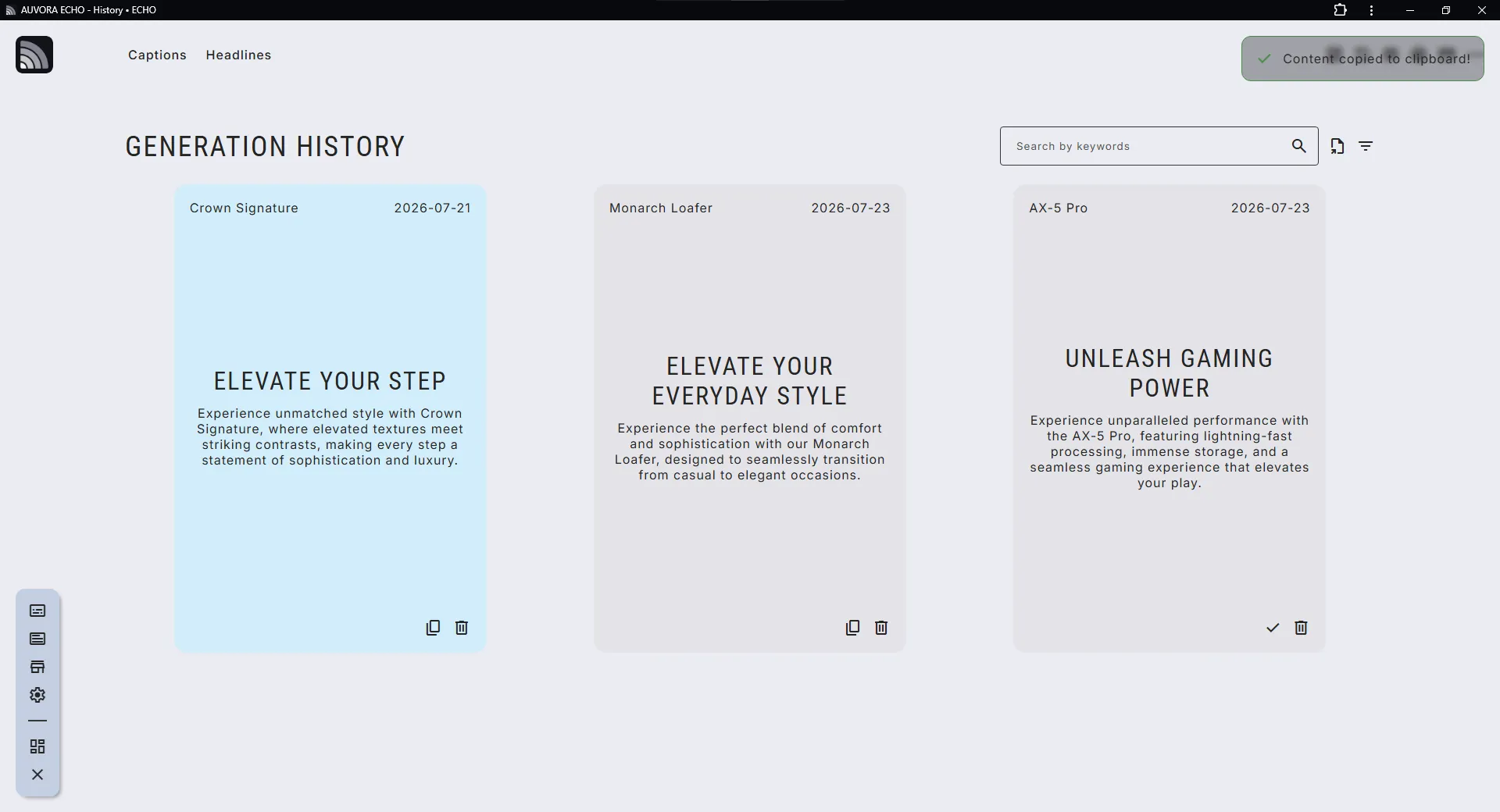
Task: Open dashboard grid icon in sidebar dock
Action: 37,746
